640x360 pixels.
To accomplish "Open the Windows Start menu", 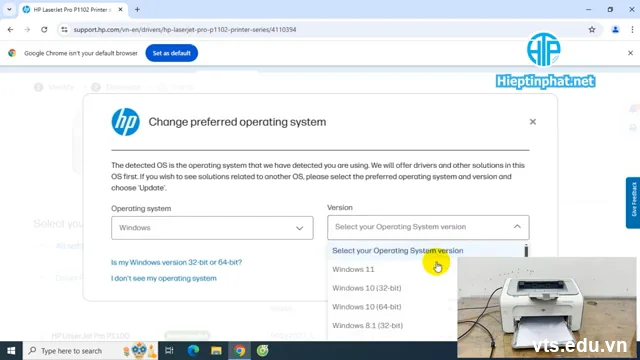I will [11, 351].
